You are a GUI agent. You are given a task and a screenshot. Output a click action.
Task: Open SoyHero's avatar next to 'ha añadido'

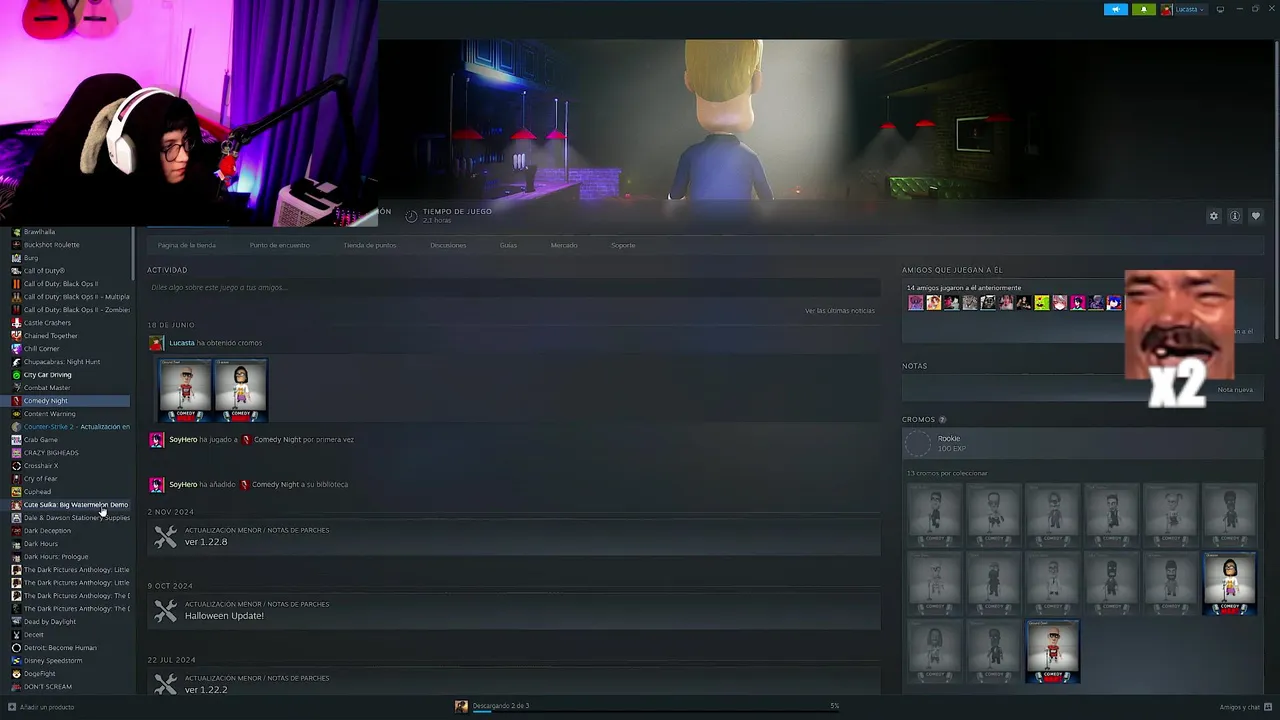pyautogui.click(x=156, y=485)
